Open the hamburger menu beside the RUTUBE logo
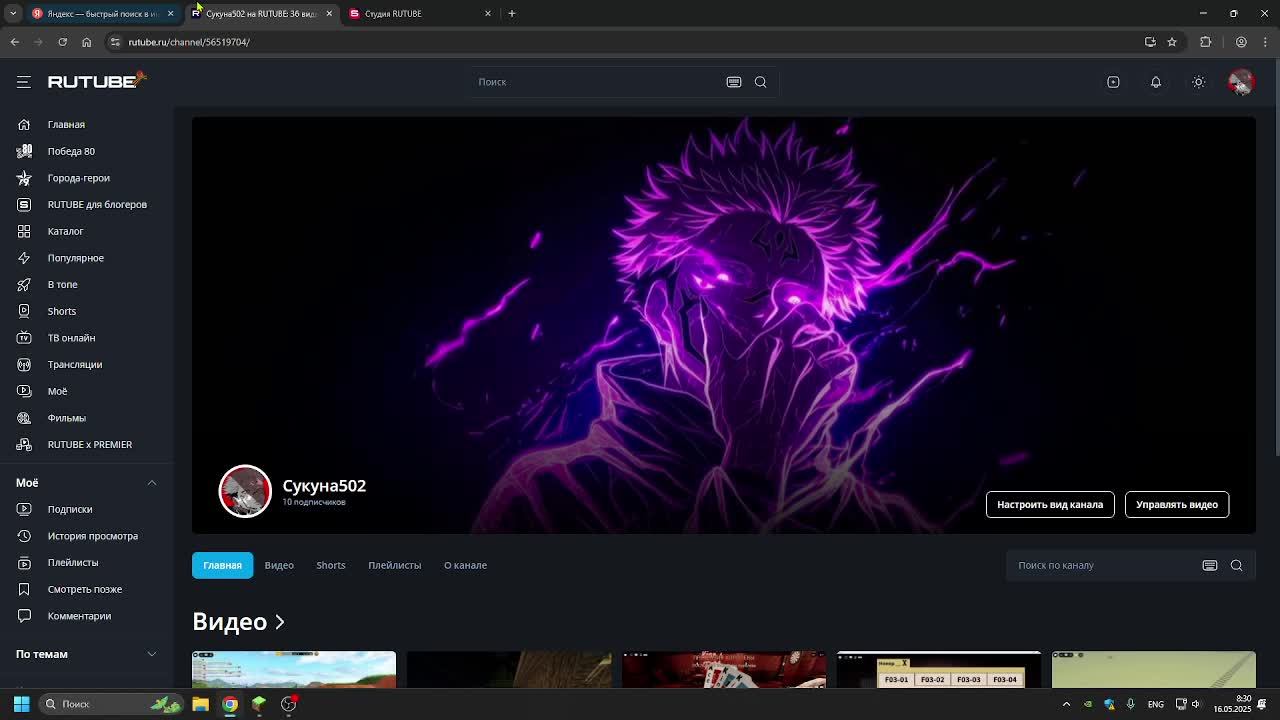This screenshot has width=1280, height=720. (x=24, y=82)
